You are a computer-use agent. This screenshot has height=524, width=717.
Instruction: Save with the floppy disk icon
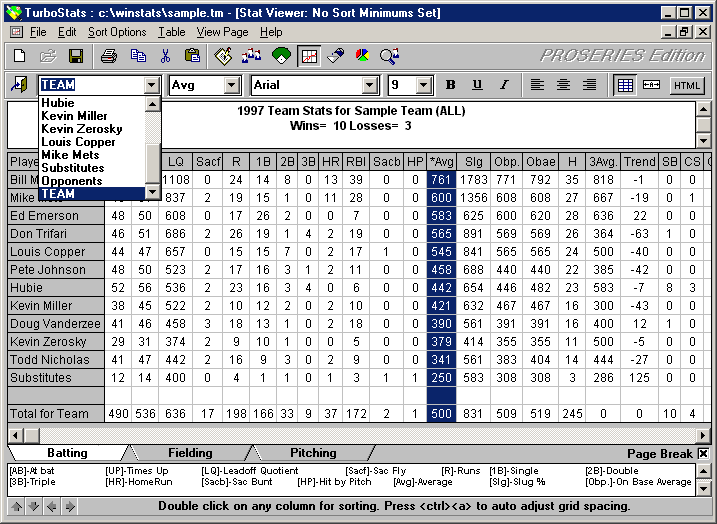coord(75,56)
